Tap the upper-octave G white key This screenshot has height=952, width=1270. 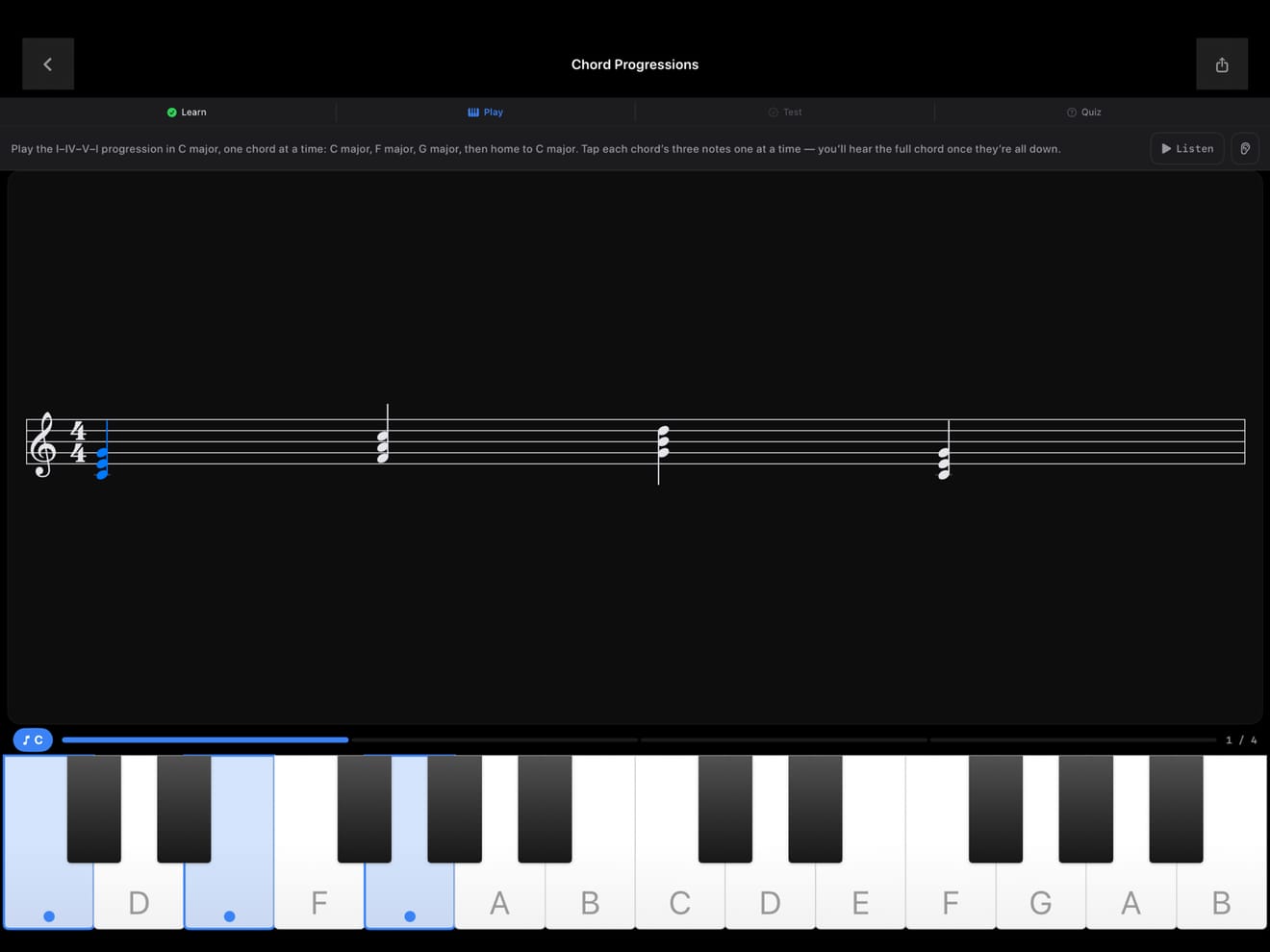(1041, 894)
